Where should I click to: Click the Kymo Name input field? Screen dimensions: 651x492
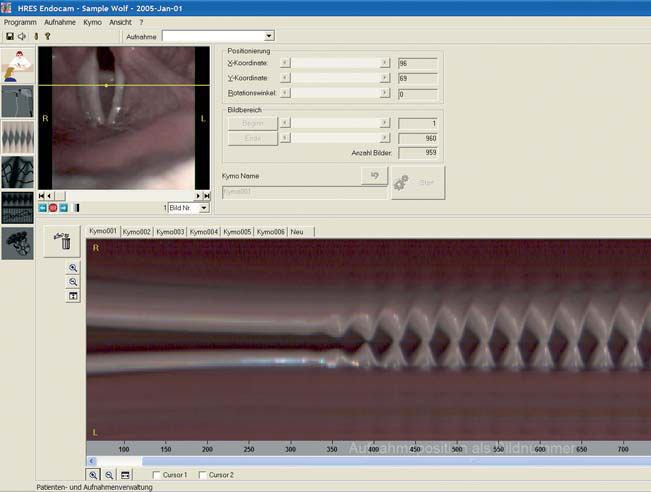(304, 191)
